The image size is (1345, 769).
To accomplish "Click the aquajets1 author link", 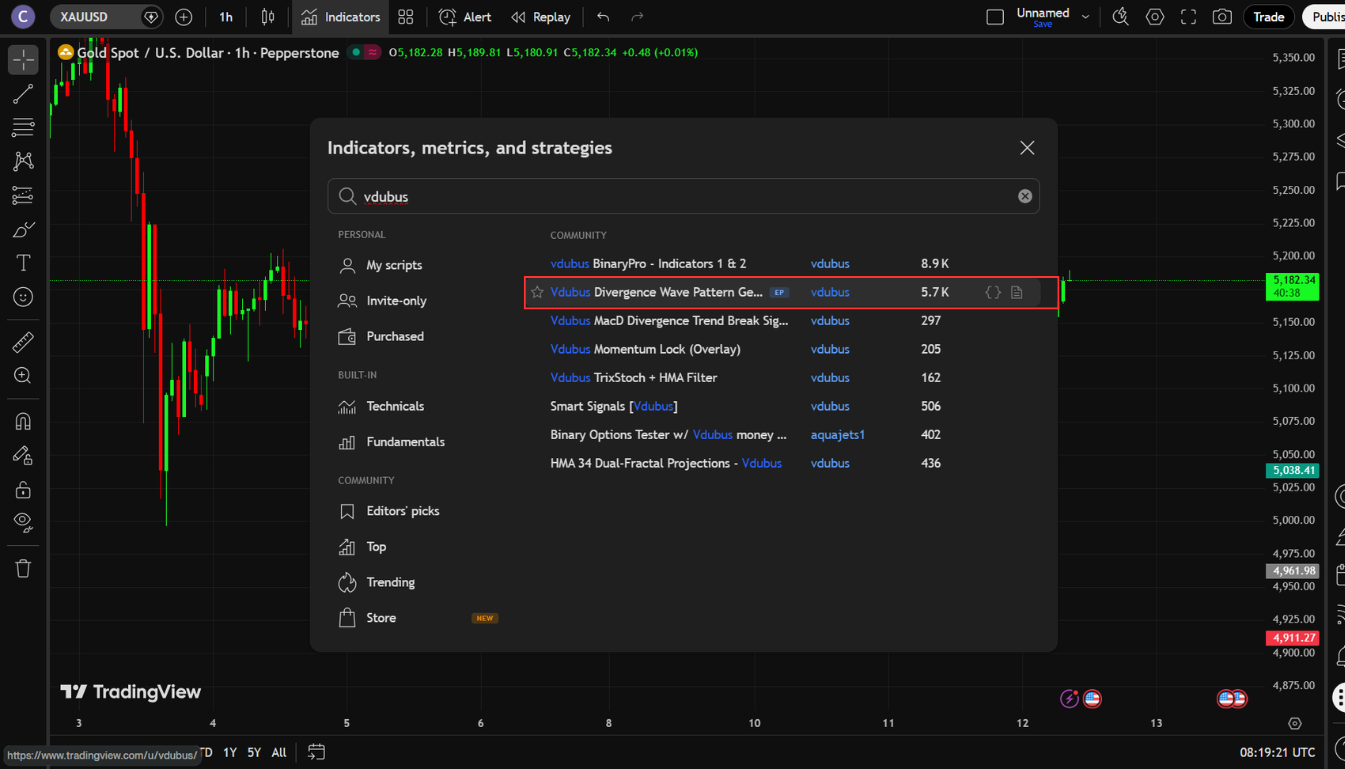I will point(837,435).
